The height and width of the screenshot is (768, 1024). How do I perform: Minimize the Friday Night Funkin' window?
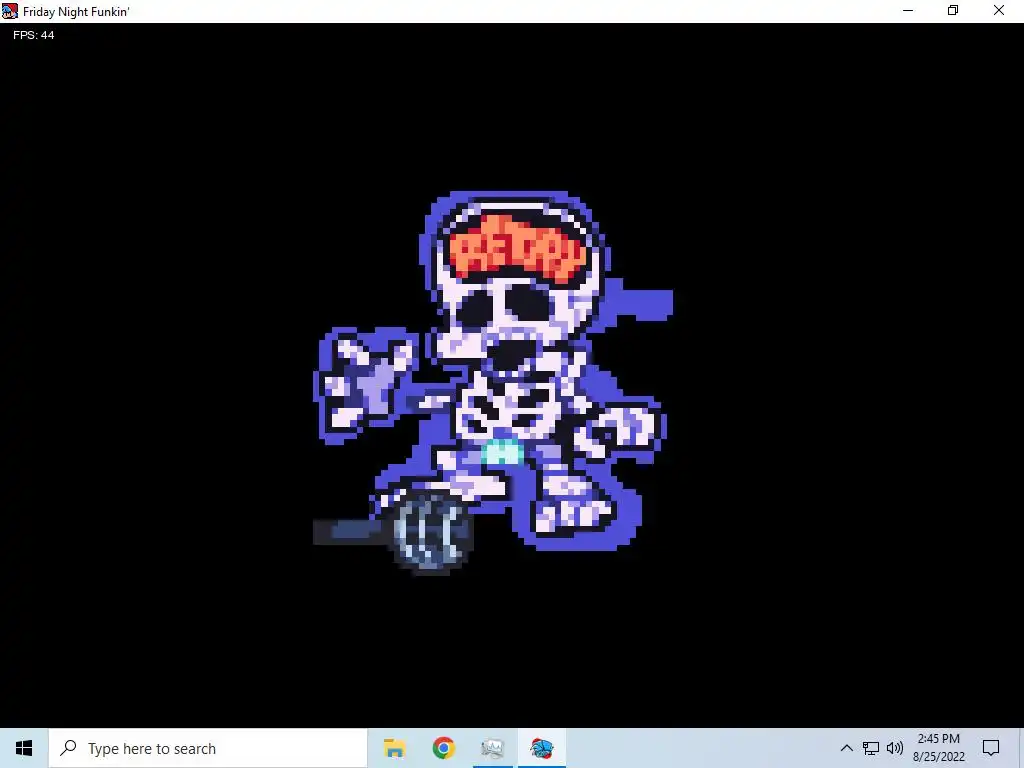coord(908,10)
